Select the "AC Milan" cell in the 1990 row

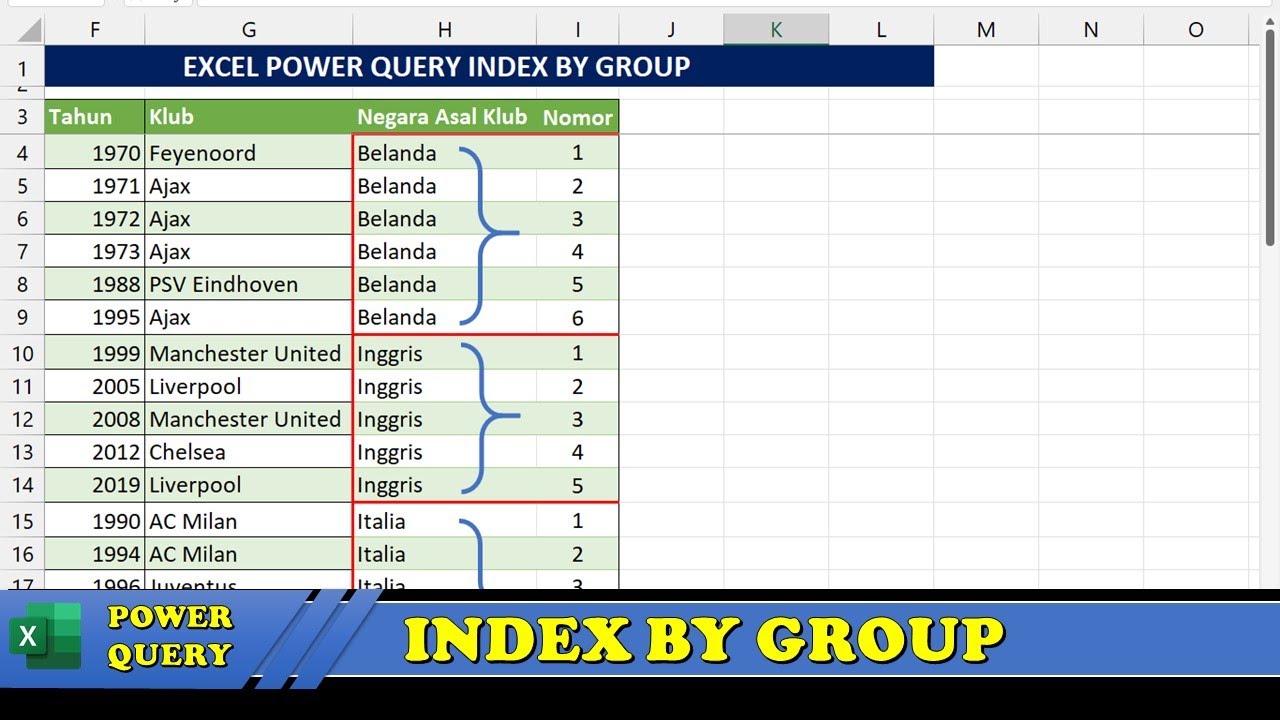pyautogui.click(x=249, y=521)
